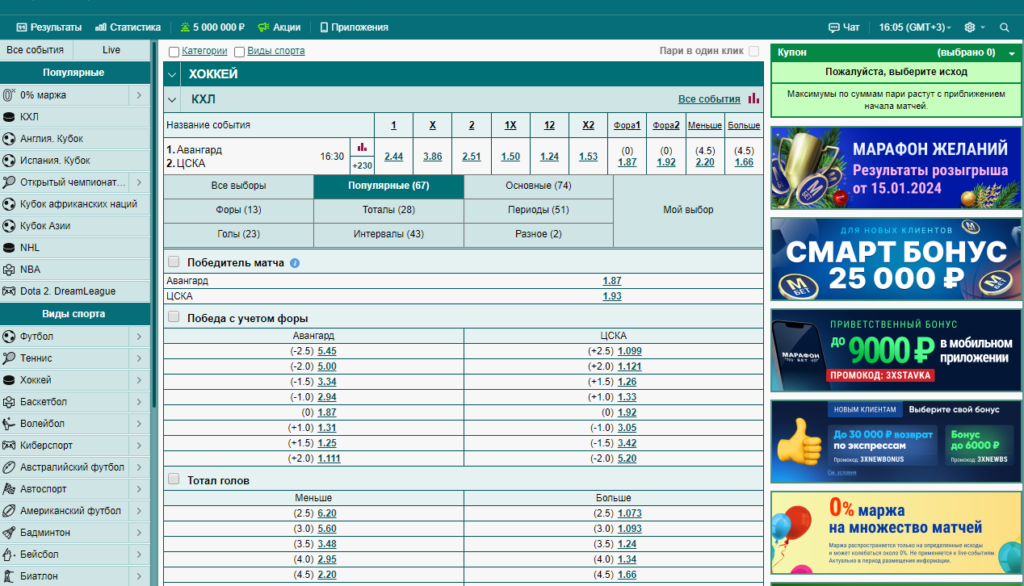The width and height of the screenshot is (1024, 586).
Task: Select Авангард handicap (-2.5) odds 5.45
Action: pos(327,351)
